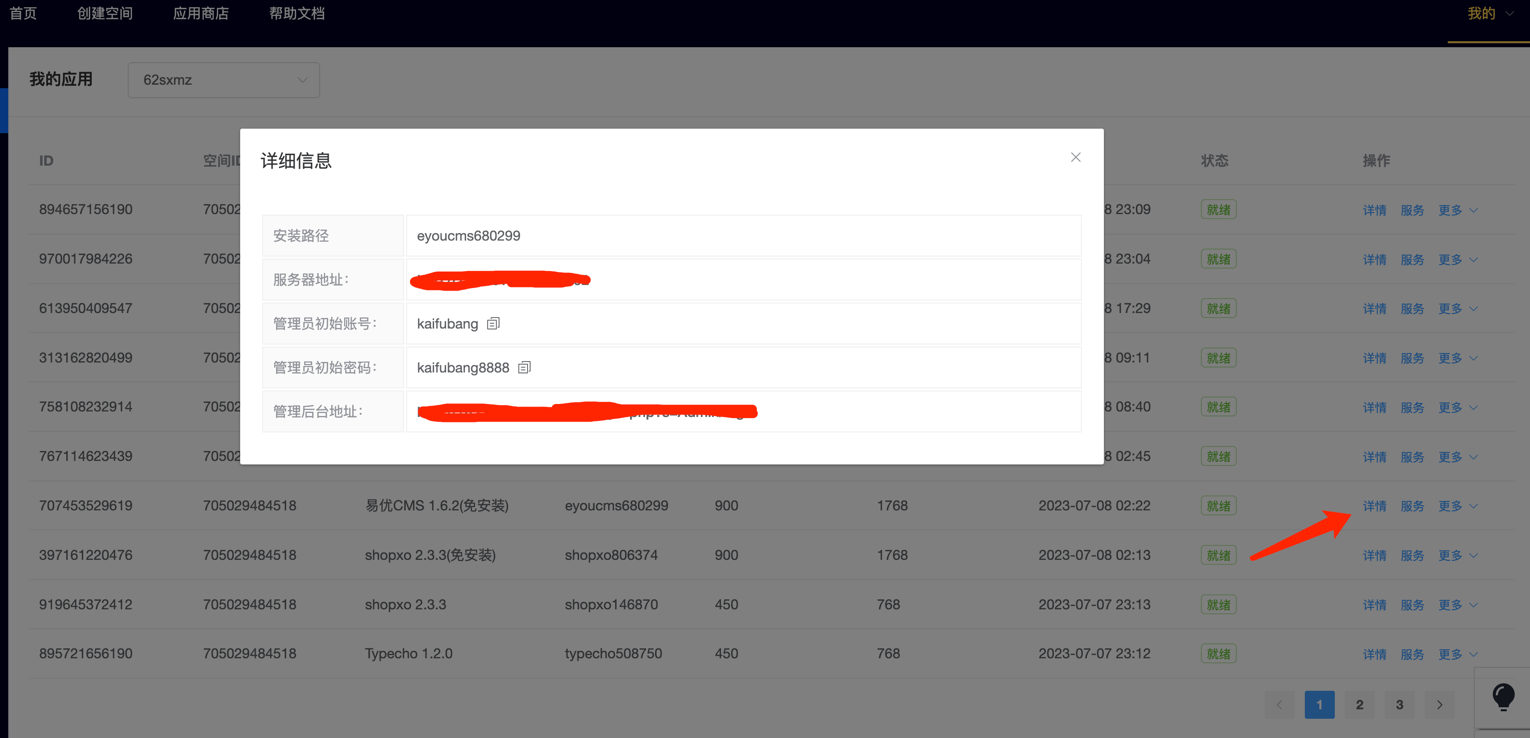Expand 更多 for row 970017984226
The width and height of the screenshot is (1530, 738).
click(1458, 259)
